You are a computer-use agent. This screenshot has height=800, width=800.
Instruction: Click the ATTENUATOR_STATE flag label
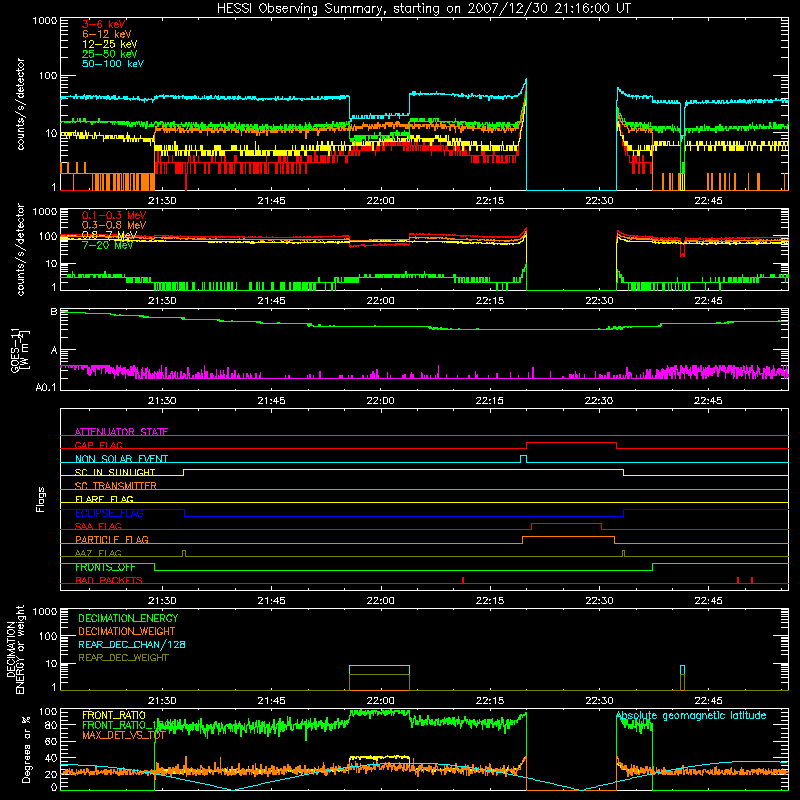click(121, 432)
